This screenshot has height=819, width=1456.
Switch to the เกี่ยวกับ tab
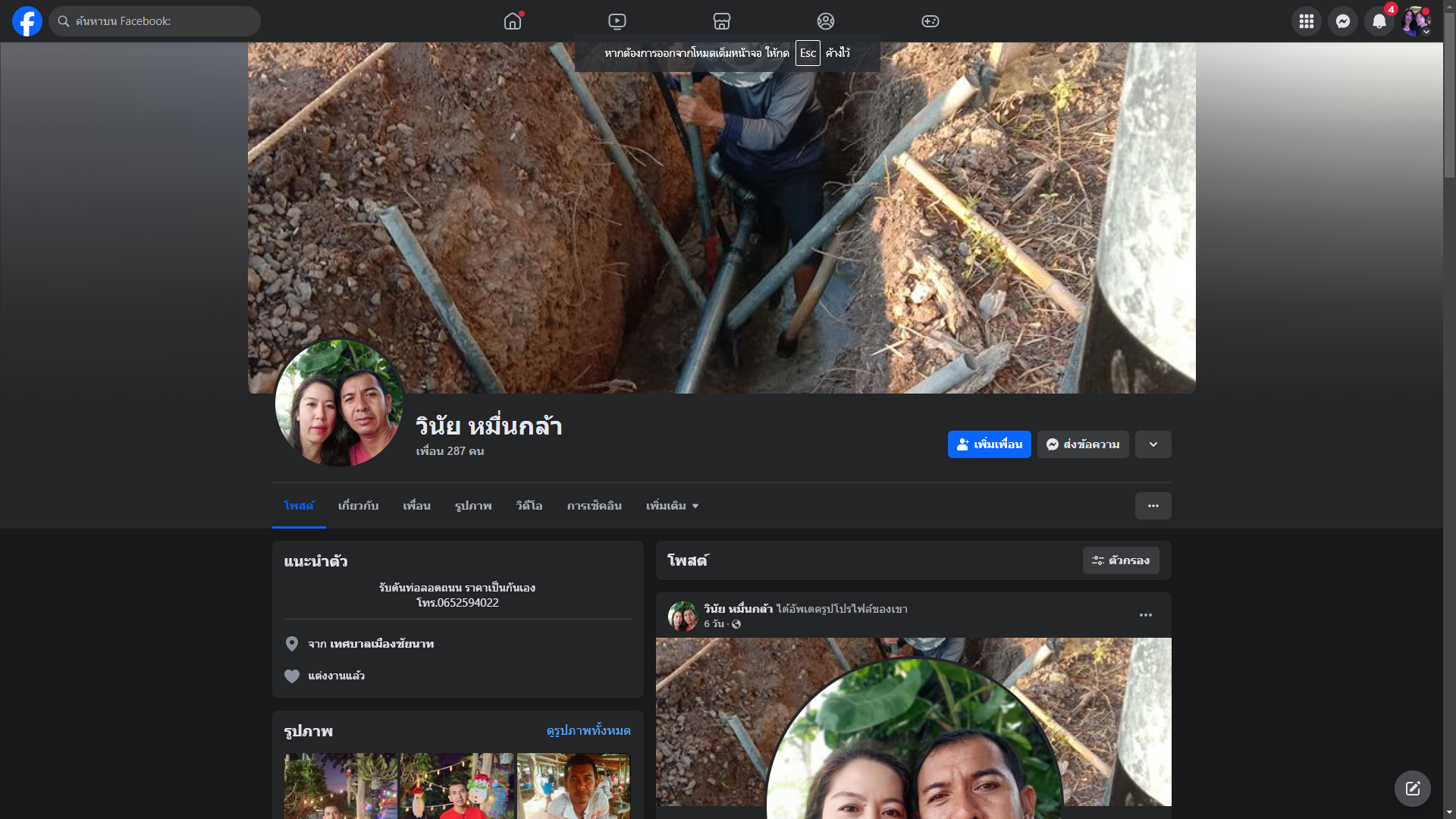[358, 506]
